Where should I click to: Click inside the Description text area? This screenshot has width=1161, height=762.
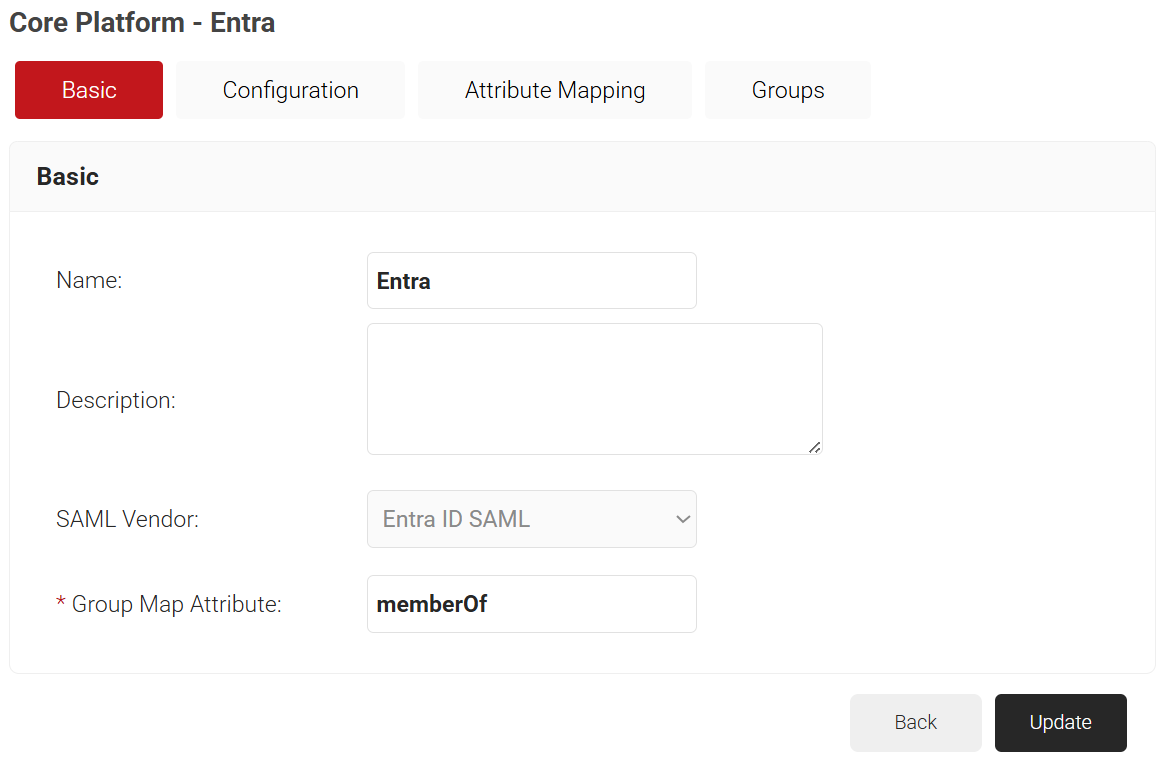(x=595, y=389)
